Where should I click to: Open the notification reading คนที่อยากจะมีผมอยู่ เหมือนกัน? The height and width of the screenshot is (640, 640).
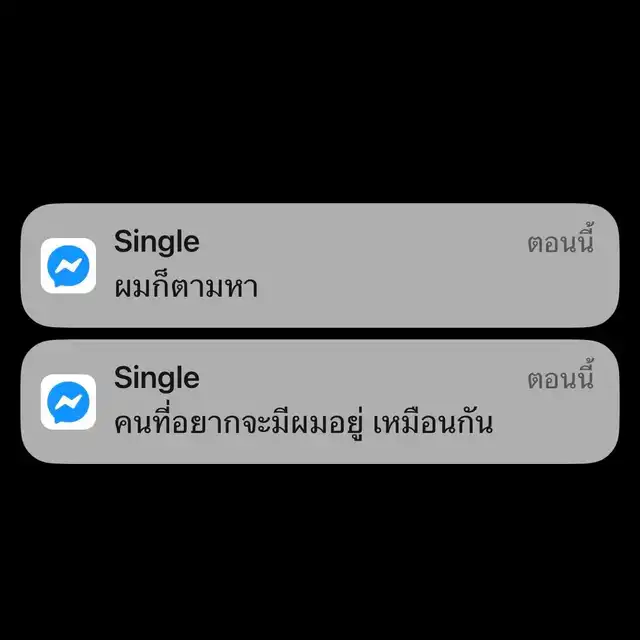point(320,402)
